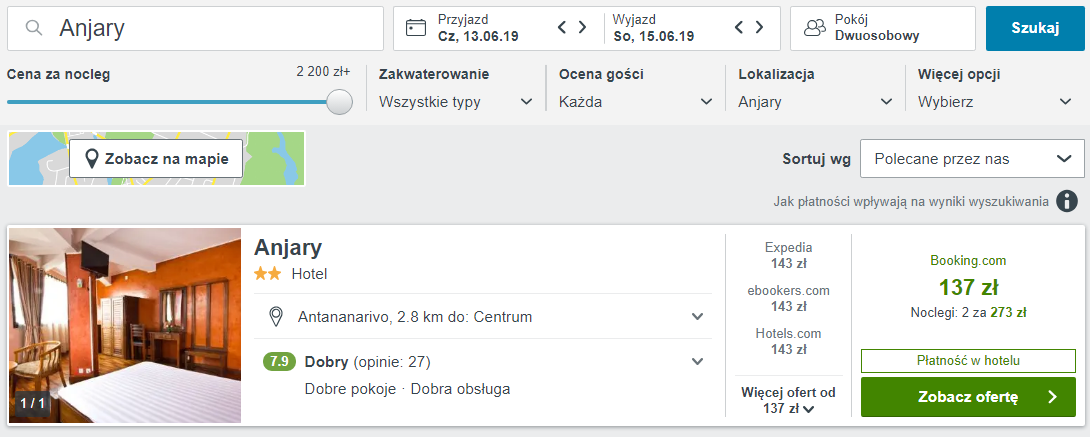This screenshot has height=437, width=1090.
Task: Click the hotel room photo thumbnail
Action: [125, 325]
